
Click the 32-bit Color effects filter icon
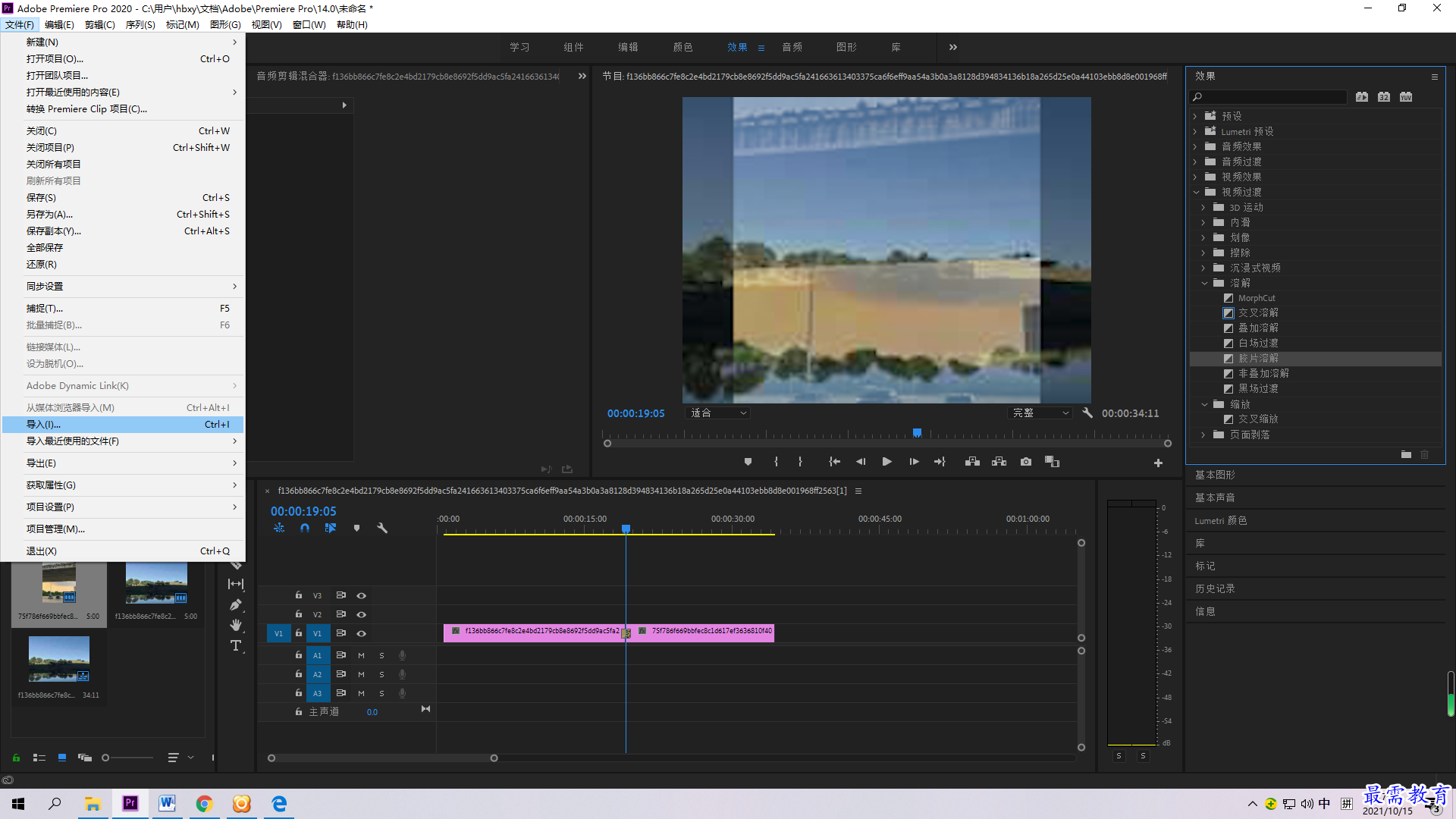1384,96
